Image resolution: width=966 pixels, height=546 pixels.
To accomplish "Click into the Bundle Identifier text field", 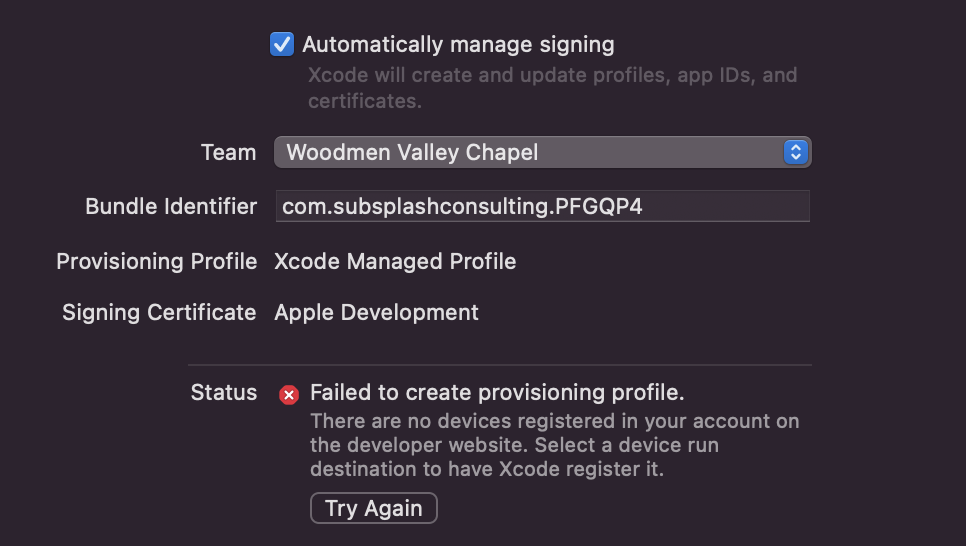I will (541, 207).
